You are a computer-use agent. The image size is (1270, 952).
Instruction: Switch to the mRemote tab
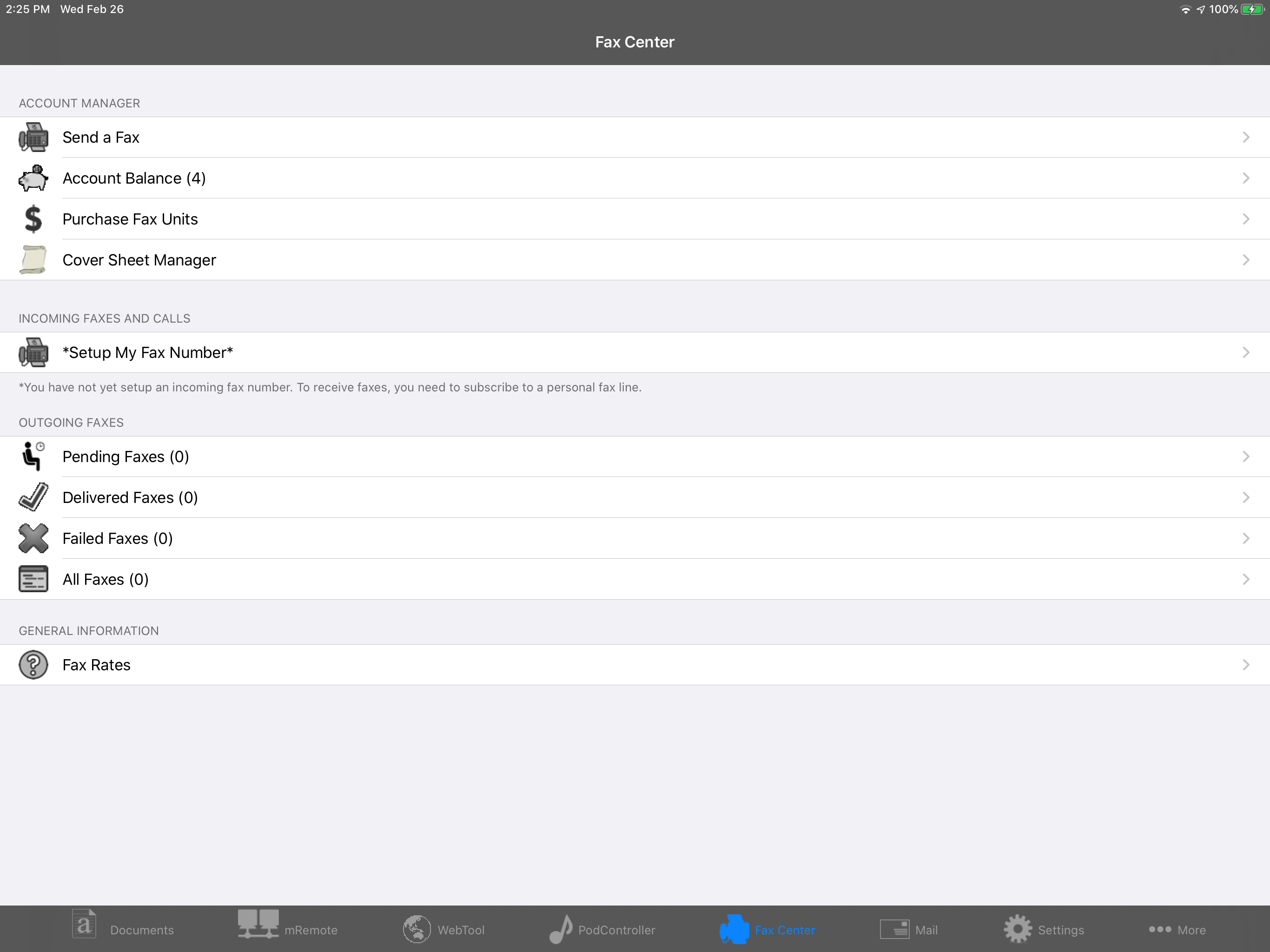tap(288, 928)
